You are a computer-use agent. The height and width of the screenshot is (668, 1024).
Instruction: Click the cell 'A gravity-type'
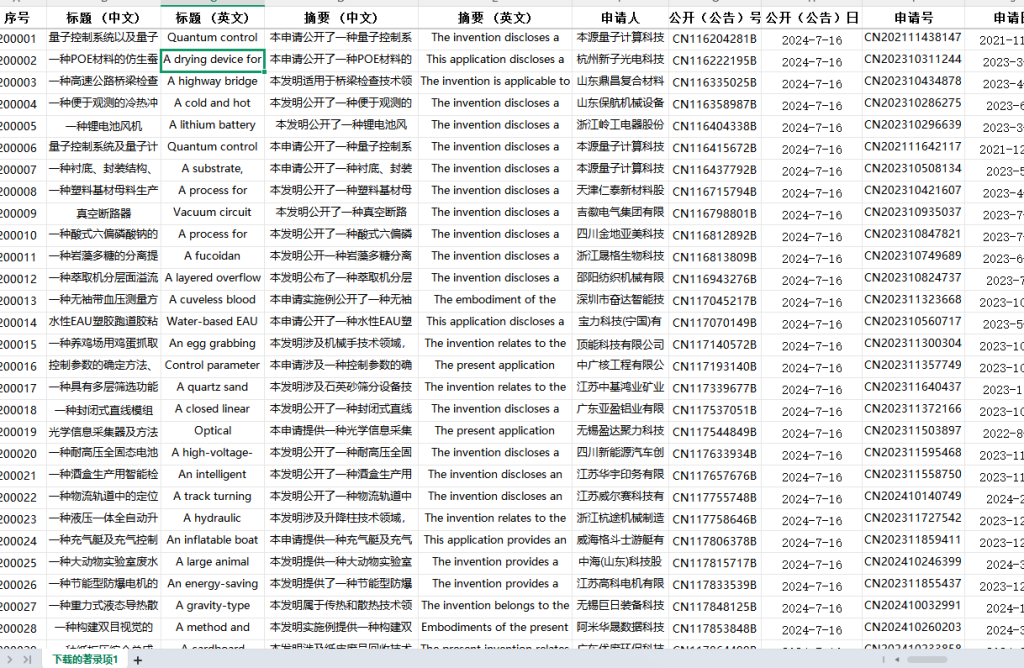[x=212, y=606]
